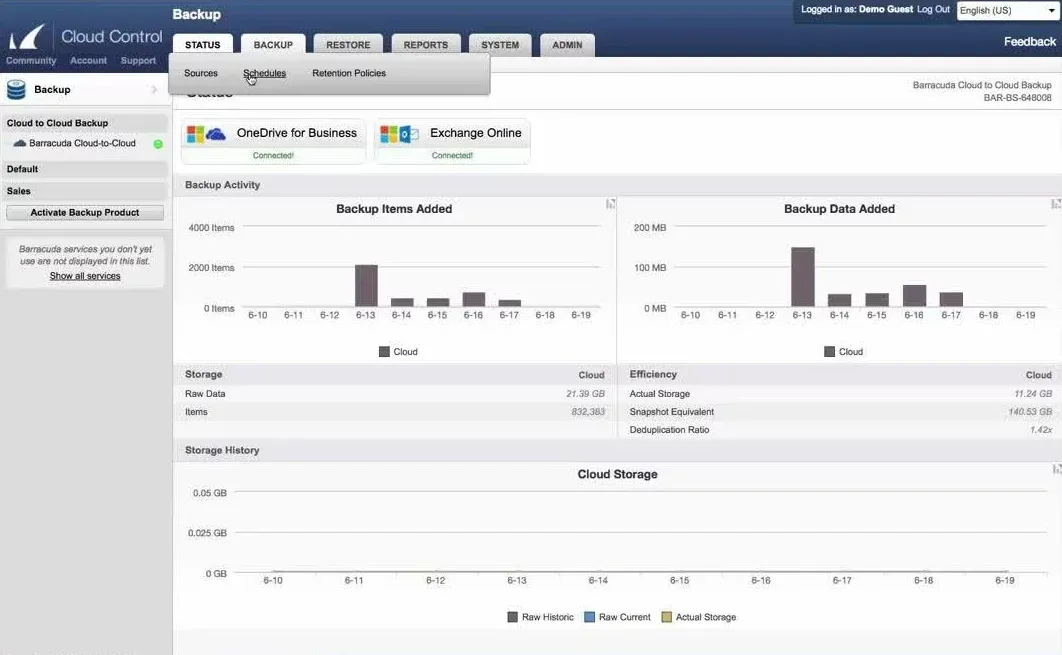This screenshot has width=1062, height=655.
Task: Click the OneDrive for Business icon
Action: (x=206, y=133)
